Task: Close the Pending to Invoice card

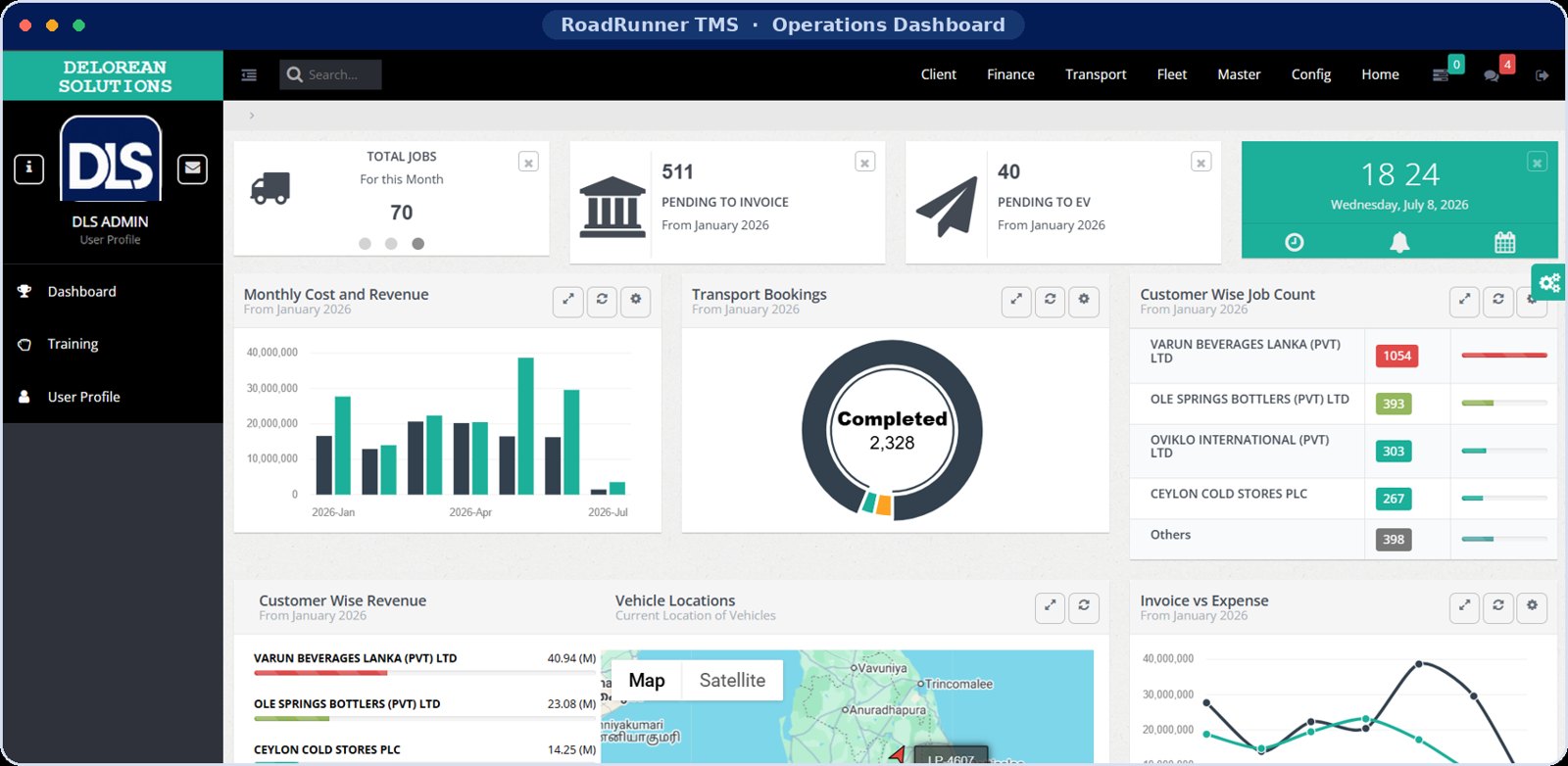Action: pos(864,163)
